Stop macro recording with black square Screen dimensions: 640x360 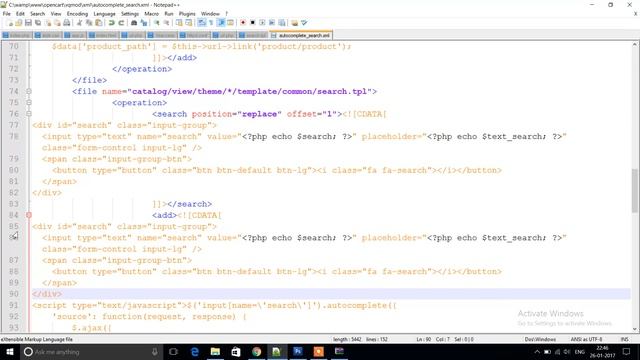coord(253,23)
